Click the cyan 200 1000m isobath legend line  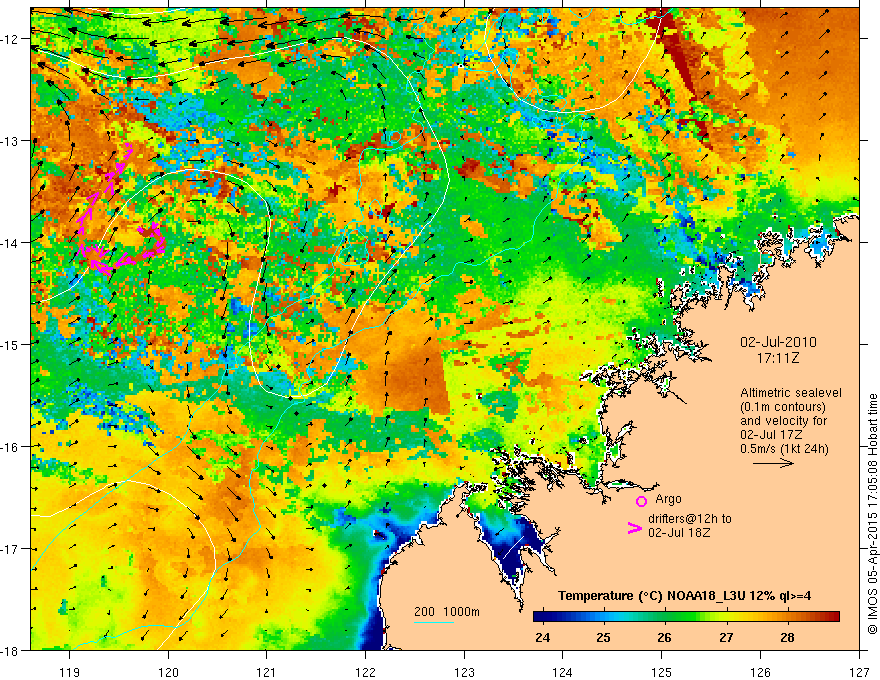pyautogui.click(x=434, y=622)
